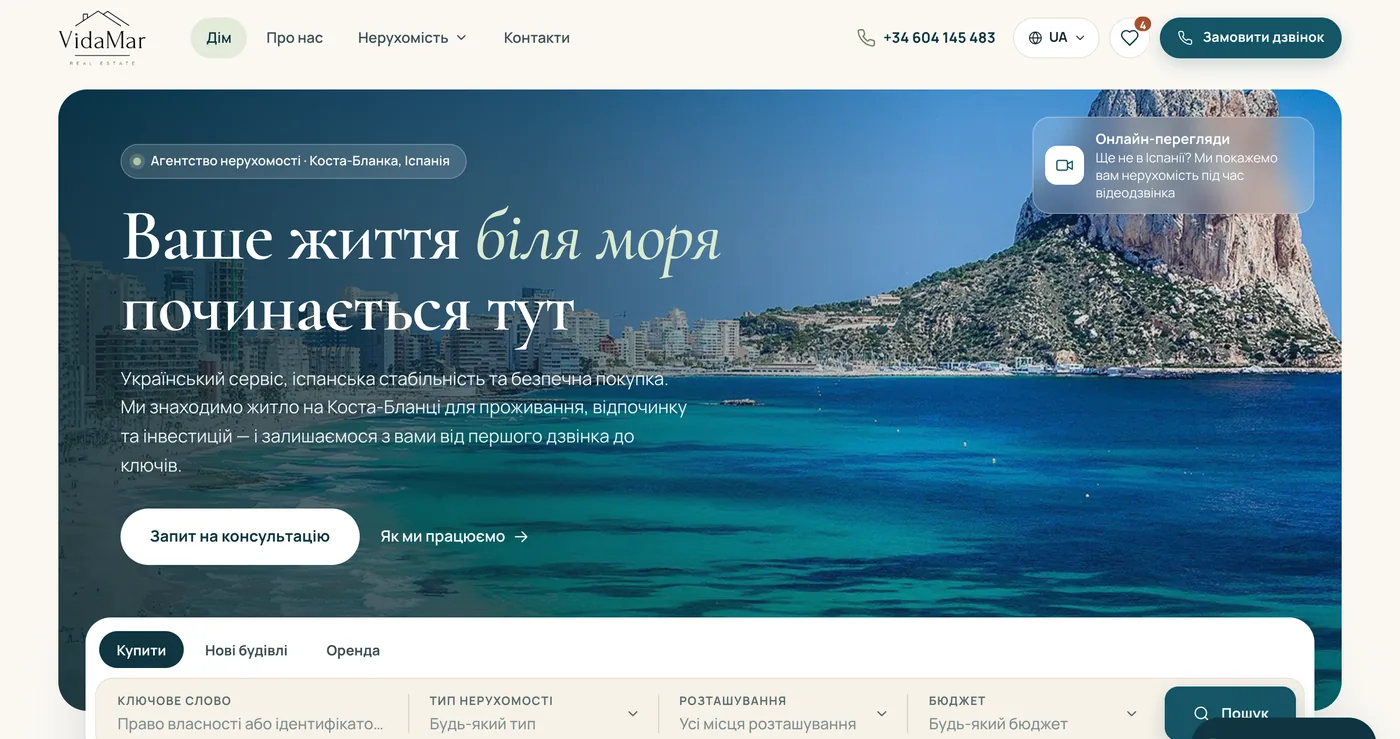The image size is (1400, 739).
Task: Open the Про нас page
Action: [x=294, y=38]
